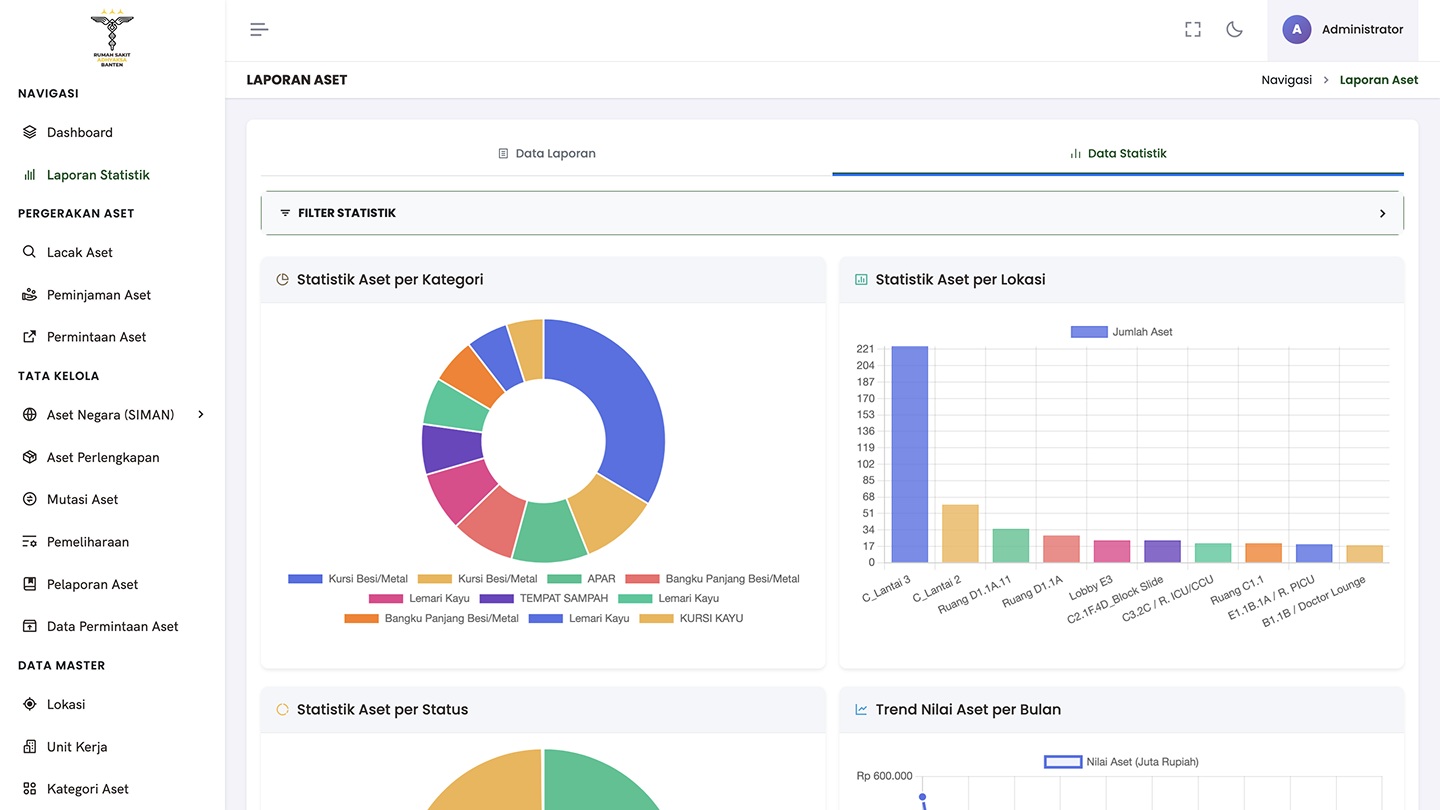Click the 'Statistik Aset per Kategori' heading

click(390, 280)
